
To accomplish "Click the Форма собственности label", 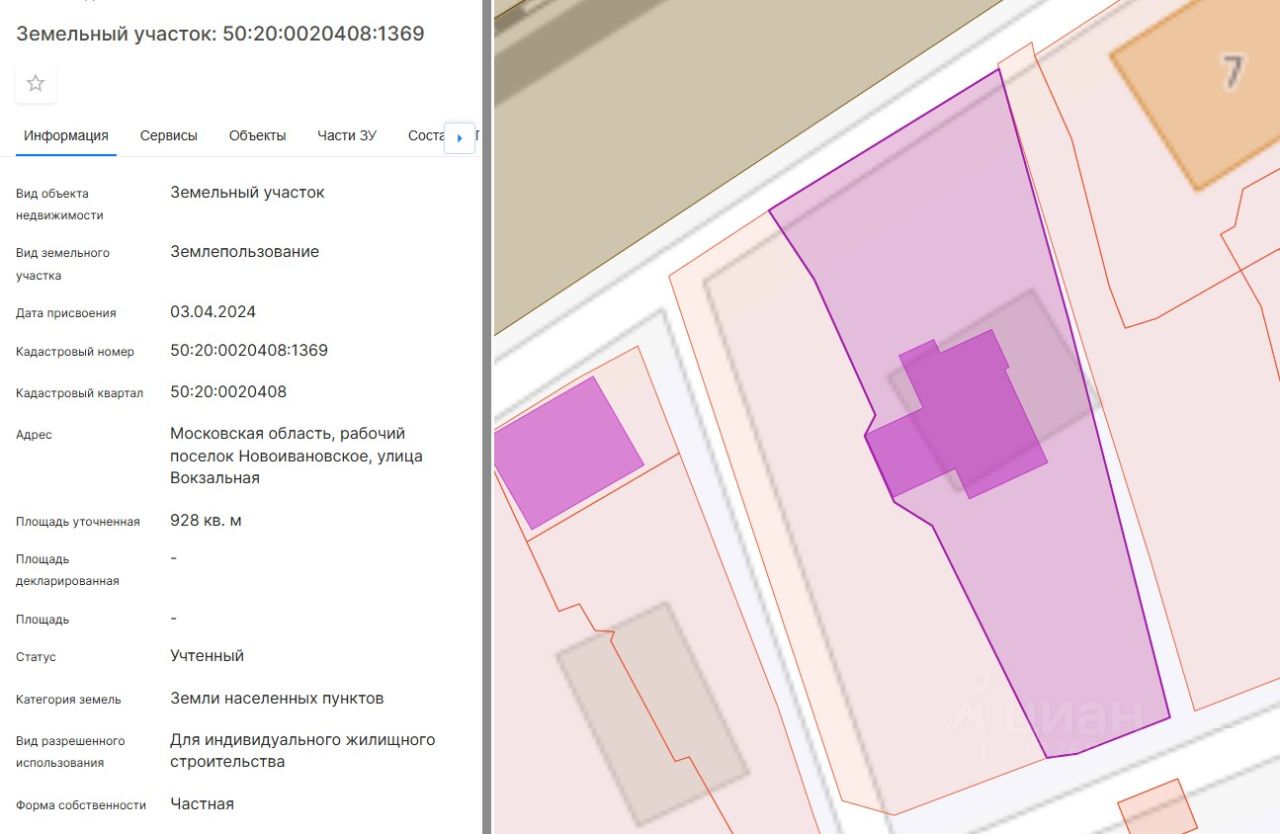I will tap(81, 805).
